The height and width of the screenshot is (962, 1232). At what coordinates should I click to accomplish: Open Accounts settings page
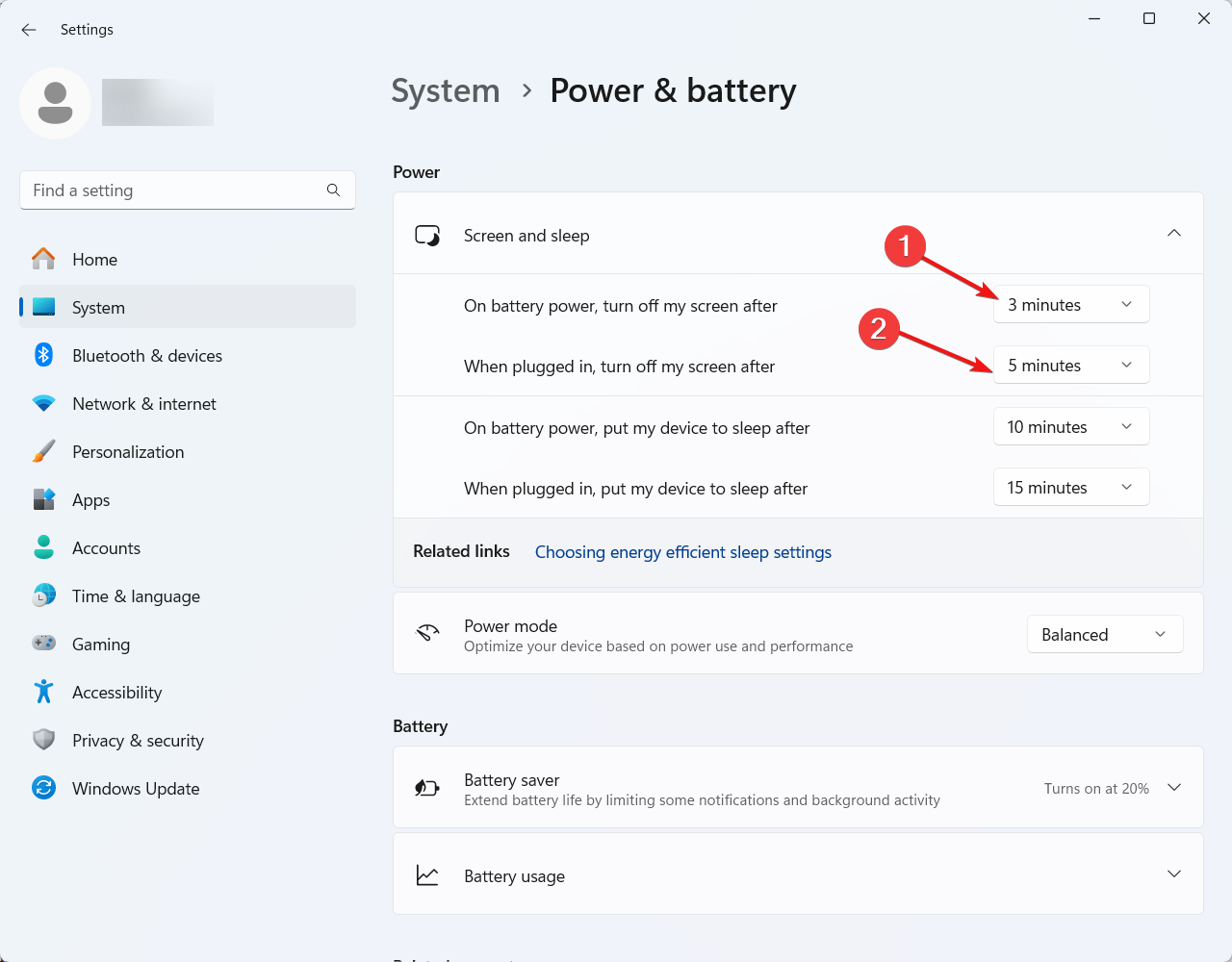[188, 548]
